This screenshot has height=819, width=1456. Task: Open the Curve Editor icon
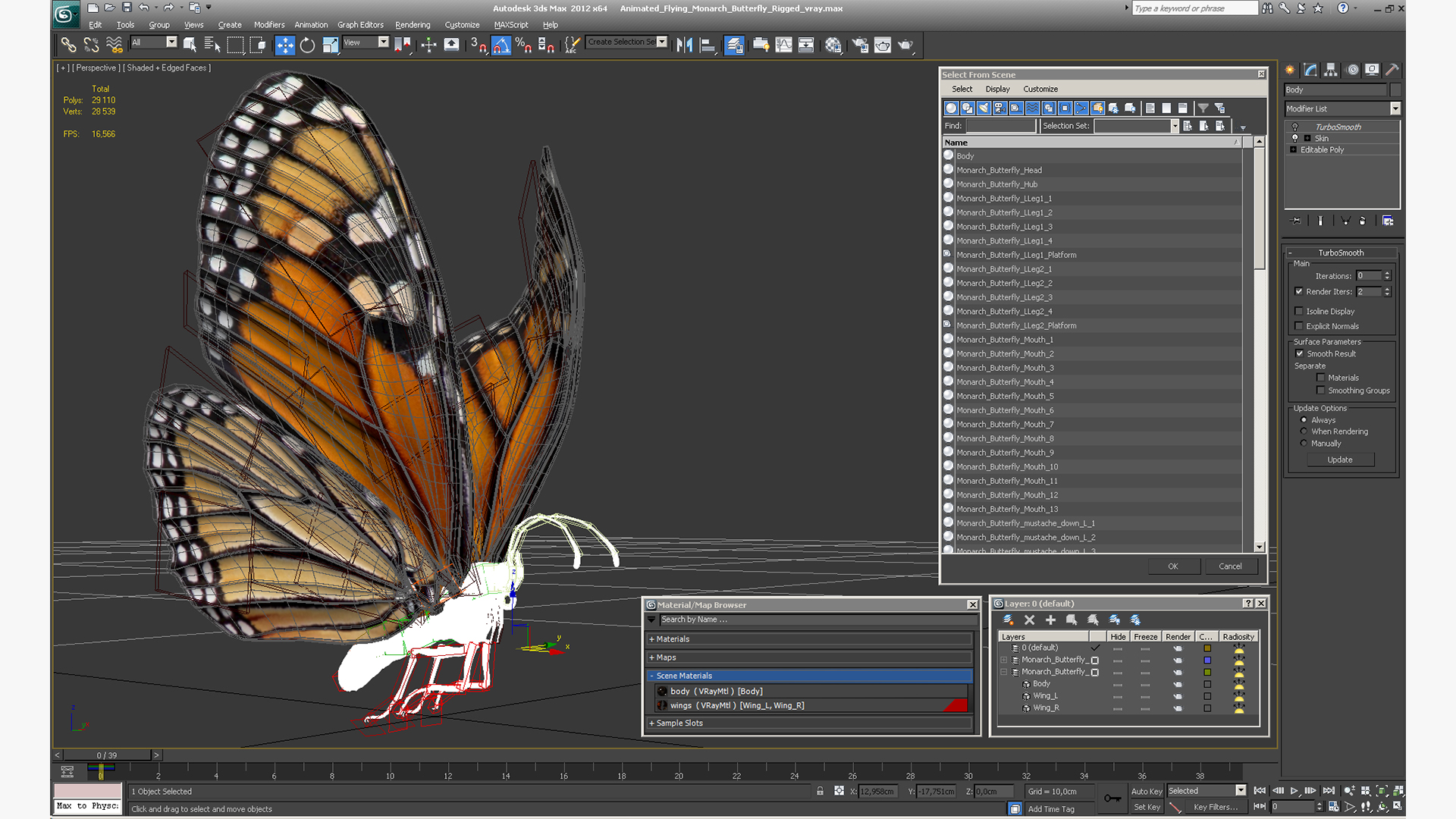pos(784,45)
